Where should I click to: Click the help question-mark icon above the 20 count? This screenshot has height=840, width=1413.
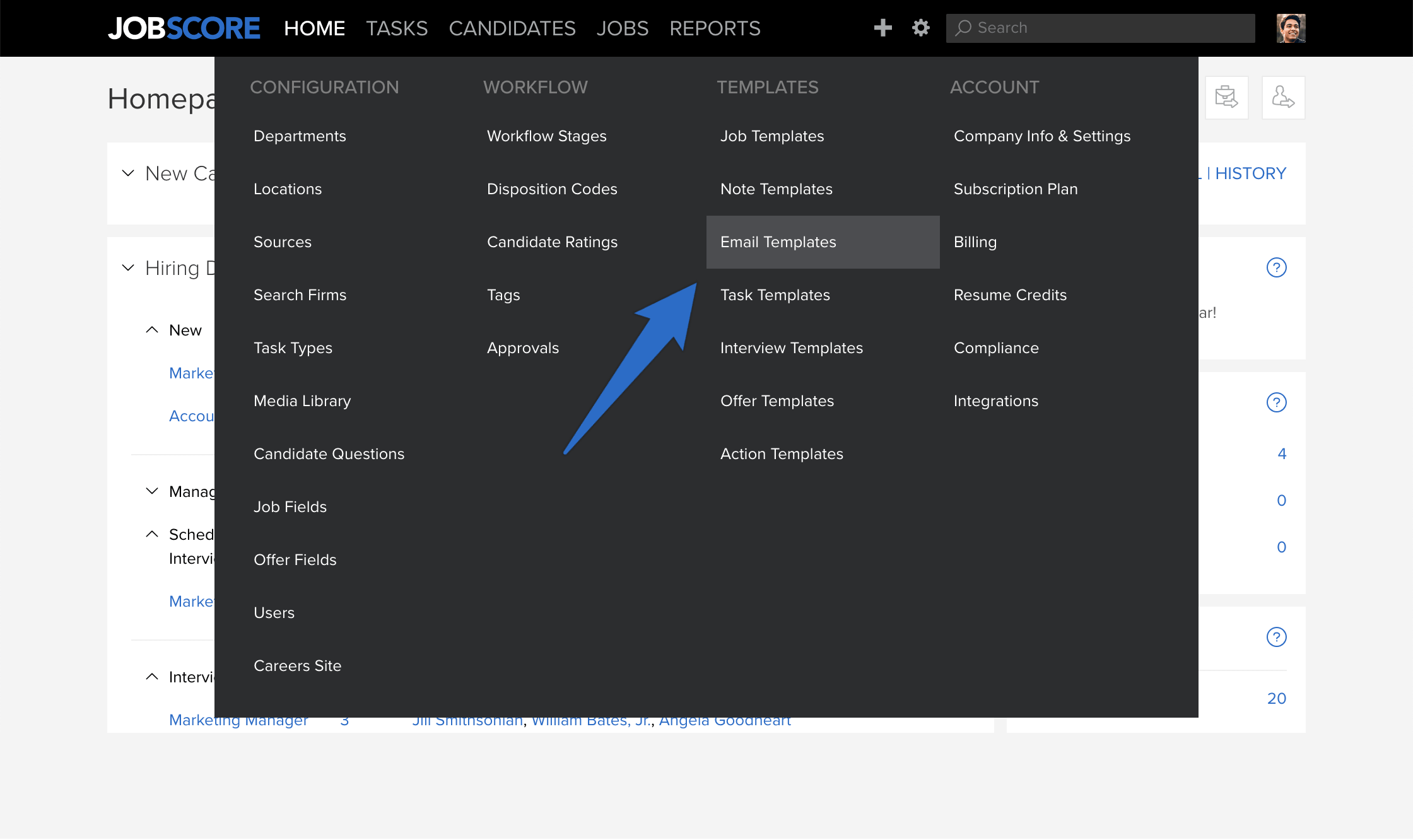coord(1276,637)
